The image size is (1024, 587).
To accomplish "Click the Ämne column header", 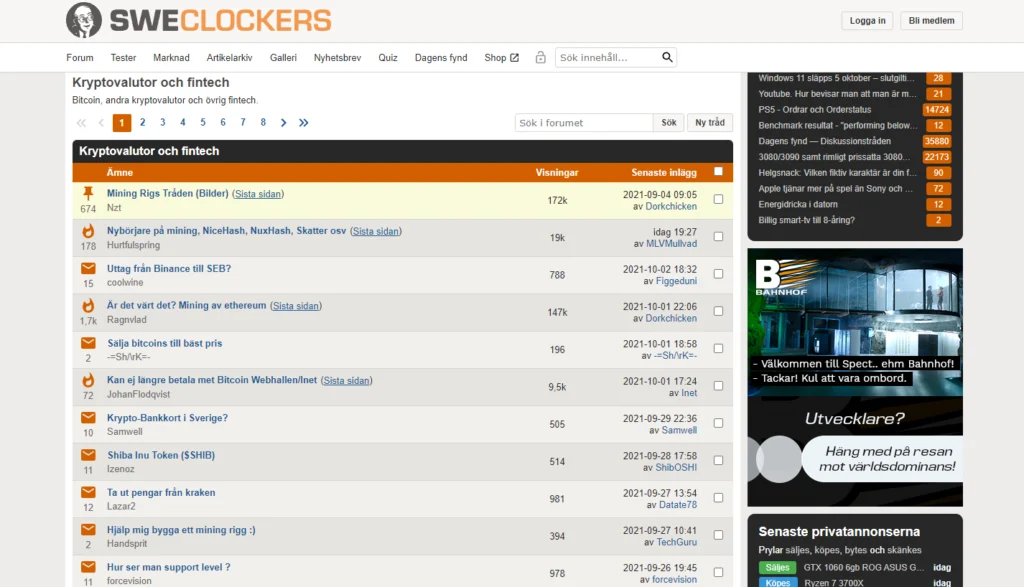I will pos(120,172).
